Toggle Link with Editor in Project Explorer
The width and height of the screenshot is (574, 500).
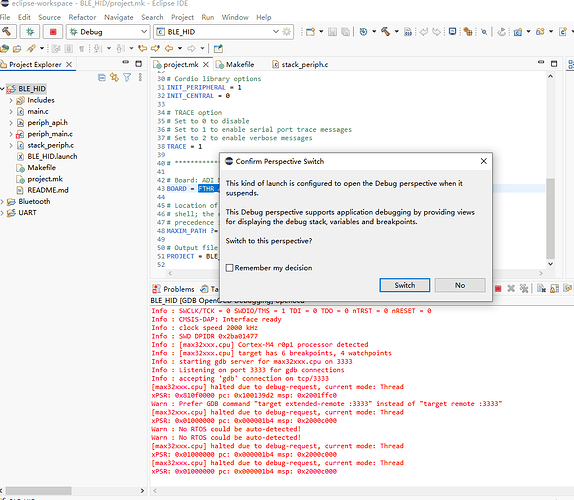click(x=114, y=78)
